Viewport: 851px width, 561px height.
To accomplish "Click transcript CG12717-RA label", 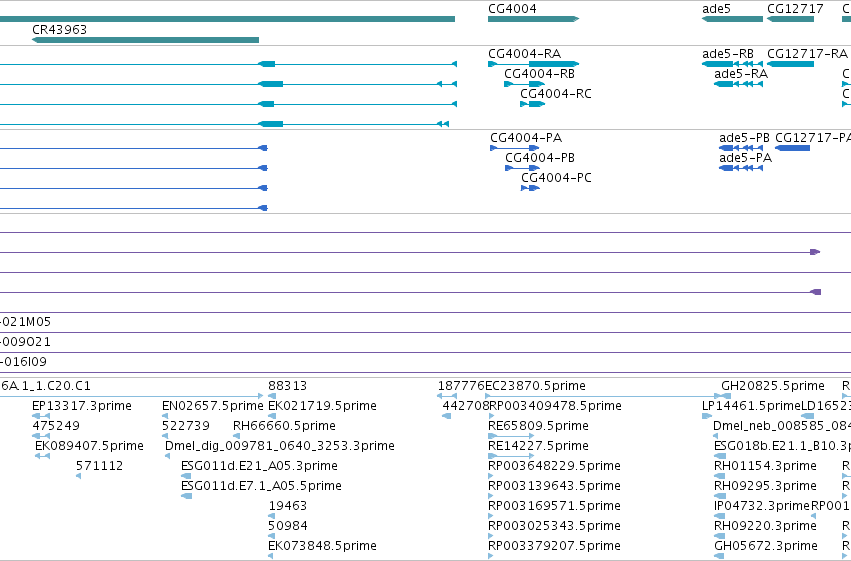I will (807, 54).
